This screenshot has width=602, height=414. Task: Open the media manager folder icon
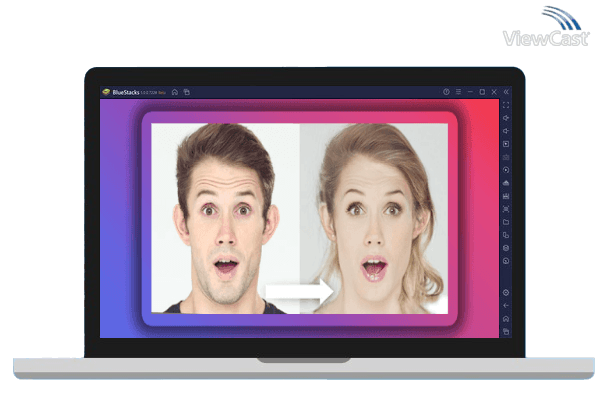(x=506, y=222)
